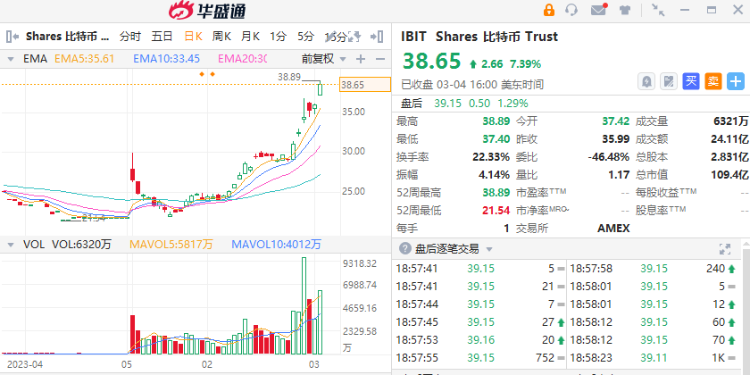Viewport: 750px width, 375px height.
Task: Zoom in chart with plus button
Action: 361,59
